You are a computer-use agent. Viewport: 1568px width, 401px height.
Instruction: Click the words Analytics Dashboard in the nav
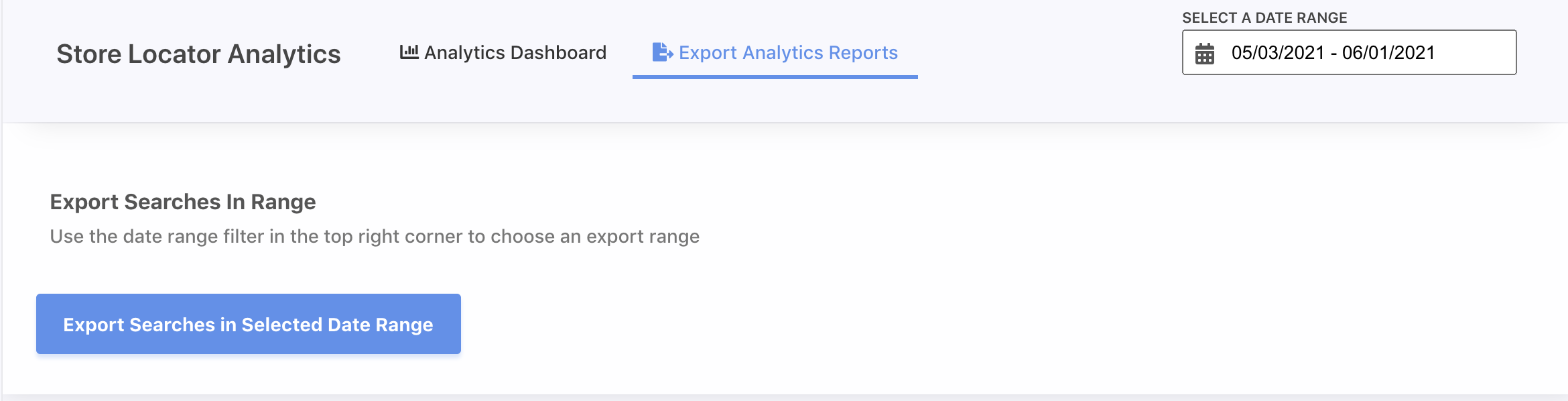point(515,52)
